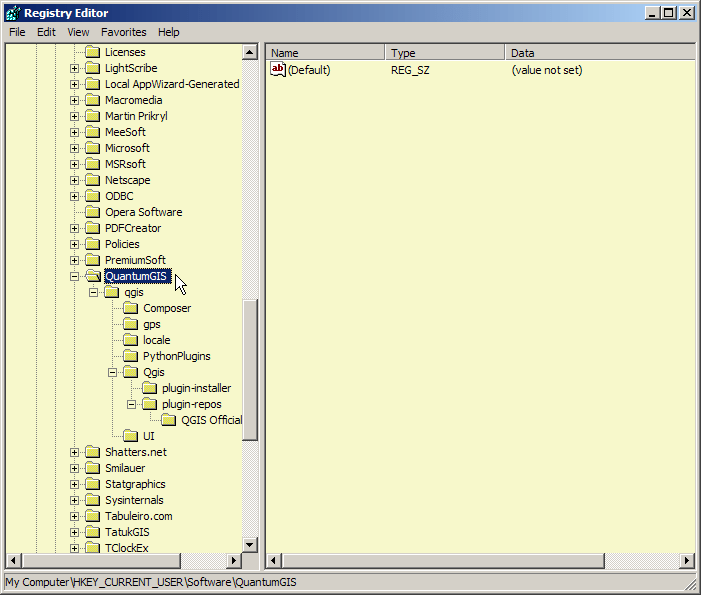This screenshot has height=595, width=701.
Task: Select the Opera Software key label
Action: click(x=144, y=212)
